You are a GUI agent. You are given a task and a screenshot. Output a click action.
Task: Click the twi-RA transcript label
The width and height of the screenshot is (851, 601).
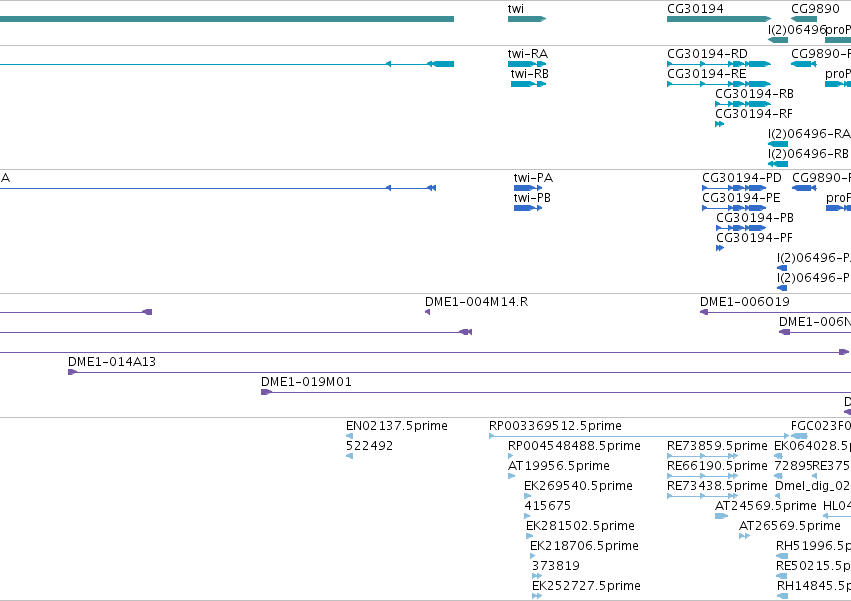pos(528,54)
